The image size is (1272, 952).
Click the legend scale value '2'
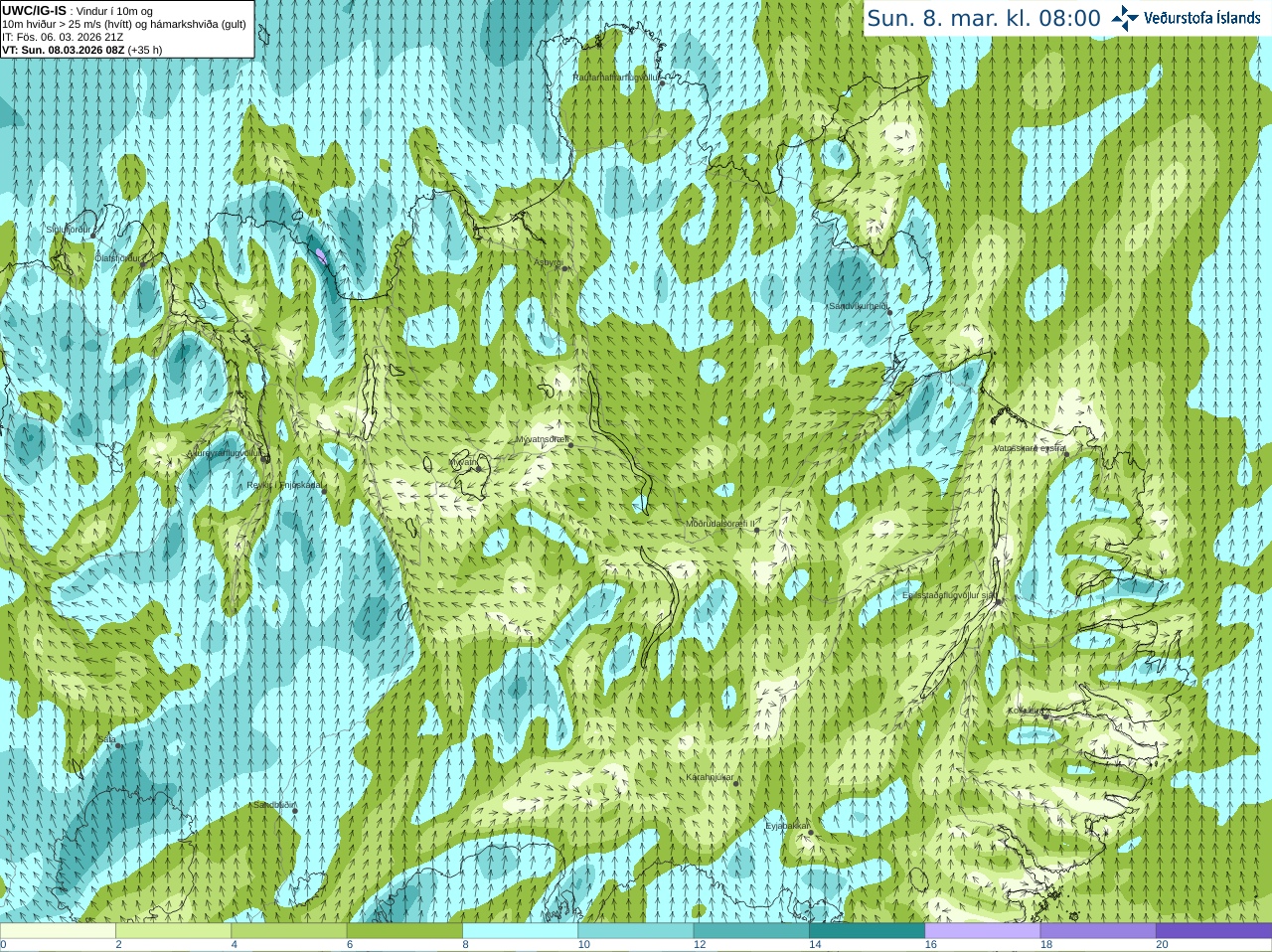click(x=118, y=945)
